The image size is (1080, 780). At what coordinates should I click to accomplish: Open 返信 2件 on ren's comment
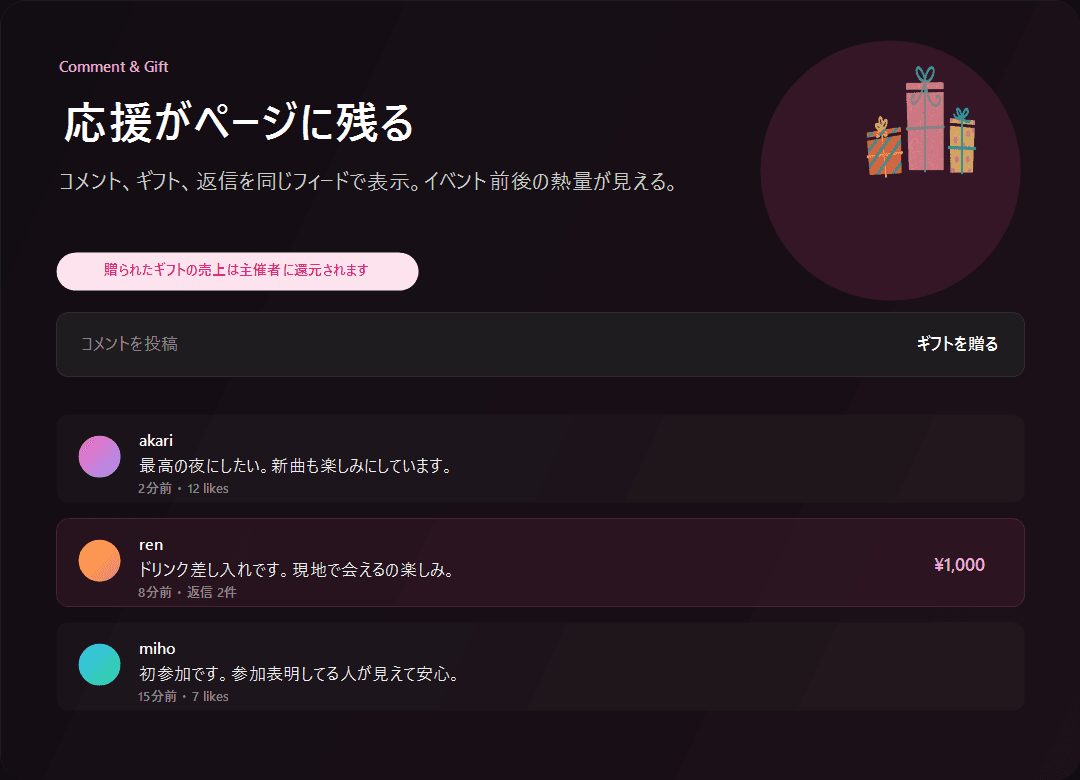tap(211, 593)
